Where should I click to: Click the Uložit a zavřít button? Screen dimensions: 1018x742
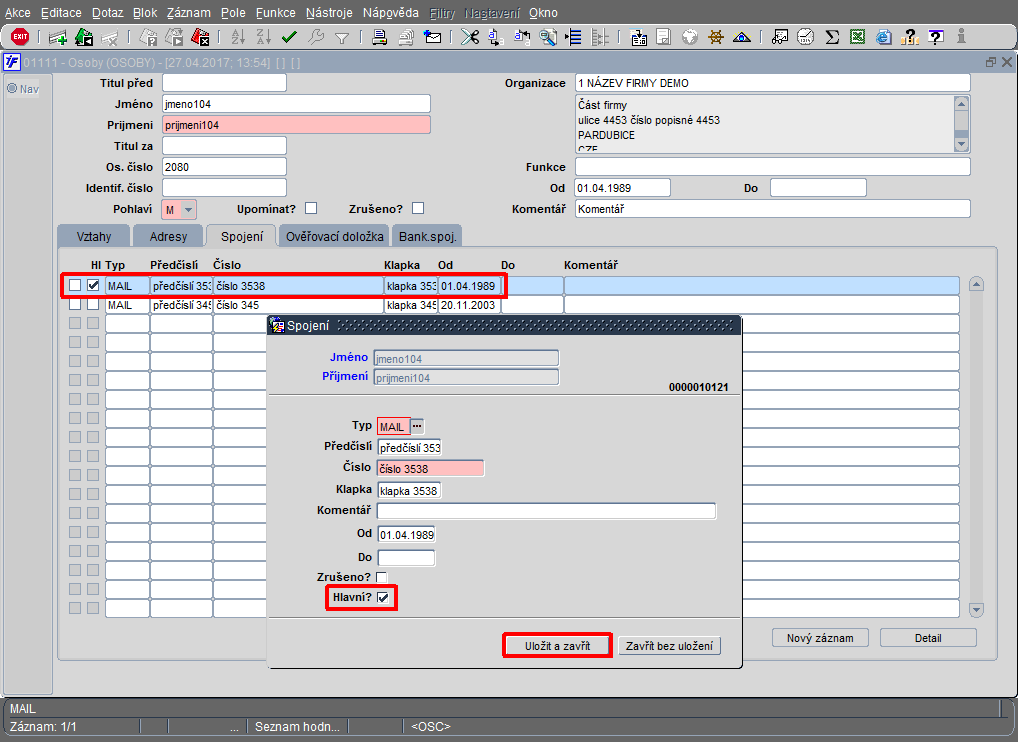click(558, 646)
